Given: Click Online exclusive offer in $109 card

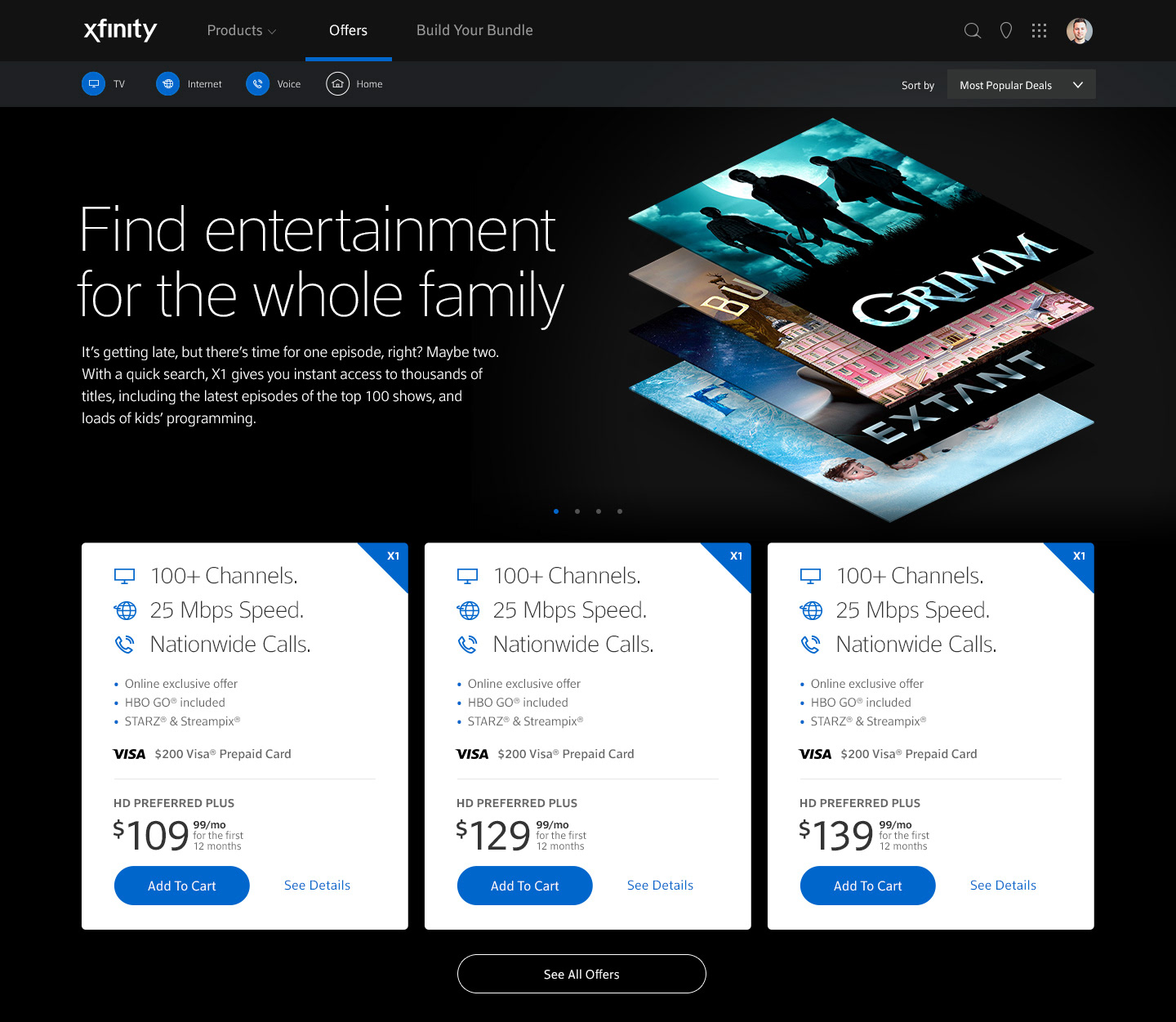Looking at the screenshot, I should tap(181, 684).
